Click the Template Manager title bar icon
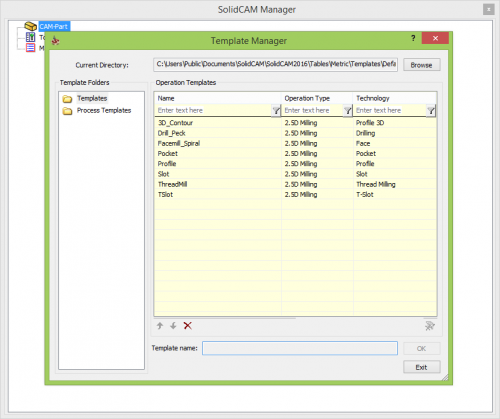This screenshot has width=500, height=419. (x=55, y=41)
